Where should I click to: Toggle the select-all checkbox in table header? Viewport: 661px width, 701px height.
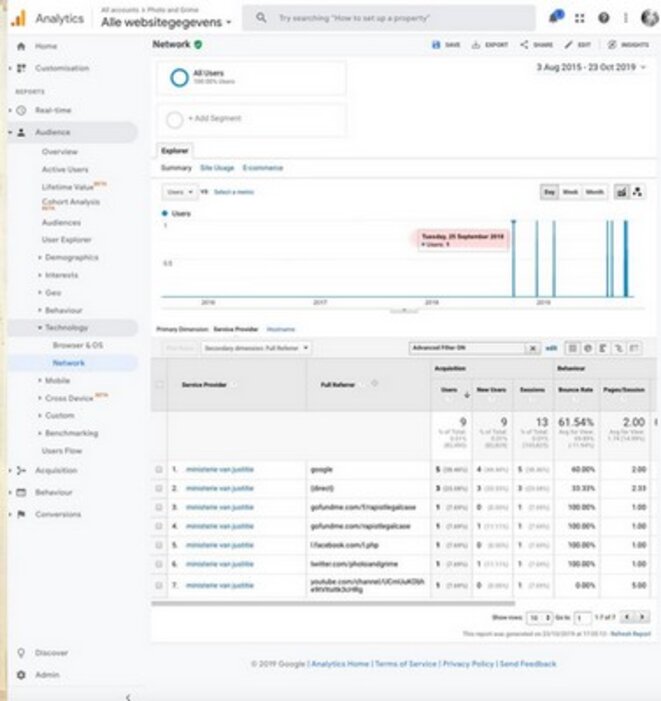click(159, 384)
